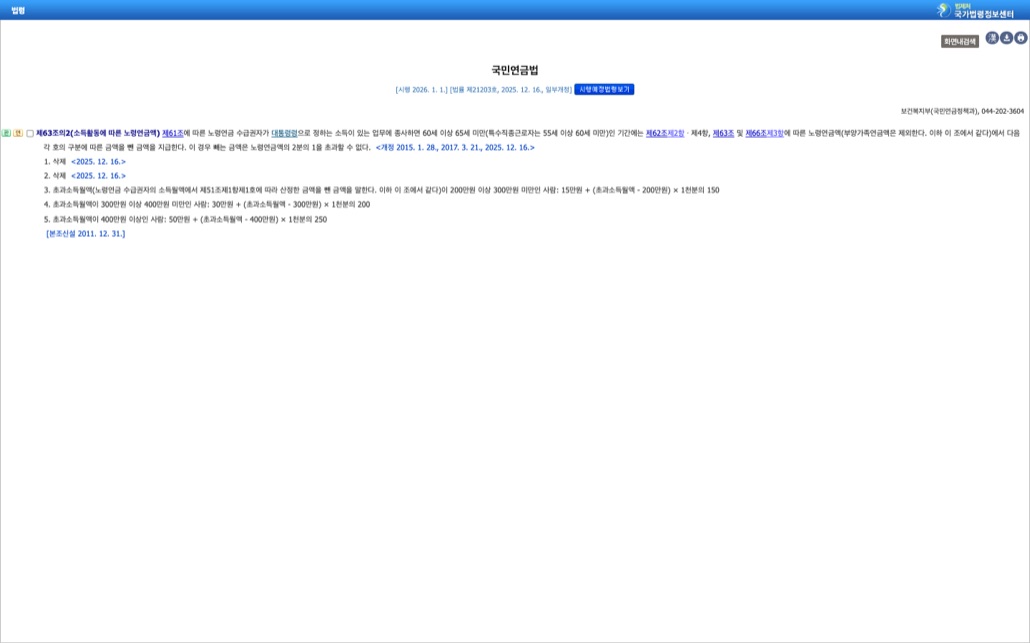Open the 제62조제2항 link
Viewport: 1030px width, 643px height.
665,133
